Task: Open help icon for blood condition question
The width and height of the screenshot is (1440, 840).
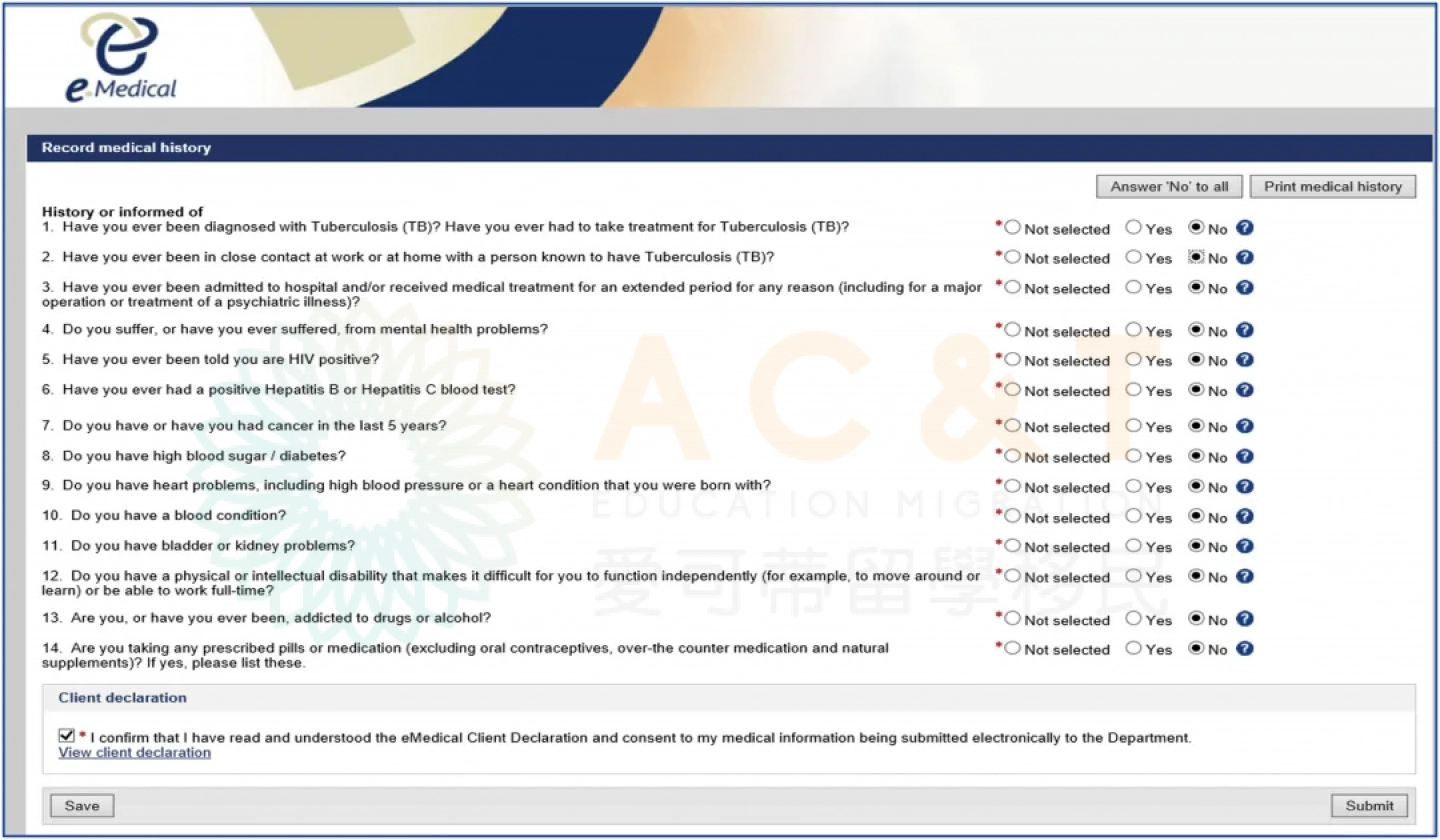Action: pyautogui.click(x=1244, y=517)
